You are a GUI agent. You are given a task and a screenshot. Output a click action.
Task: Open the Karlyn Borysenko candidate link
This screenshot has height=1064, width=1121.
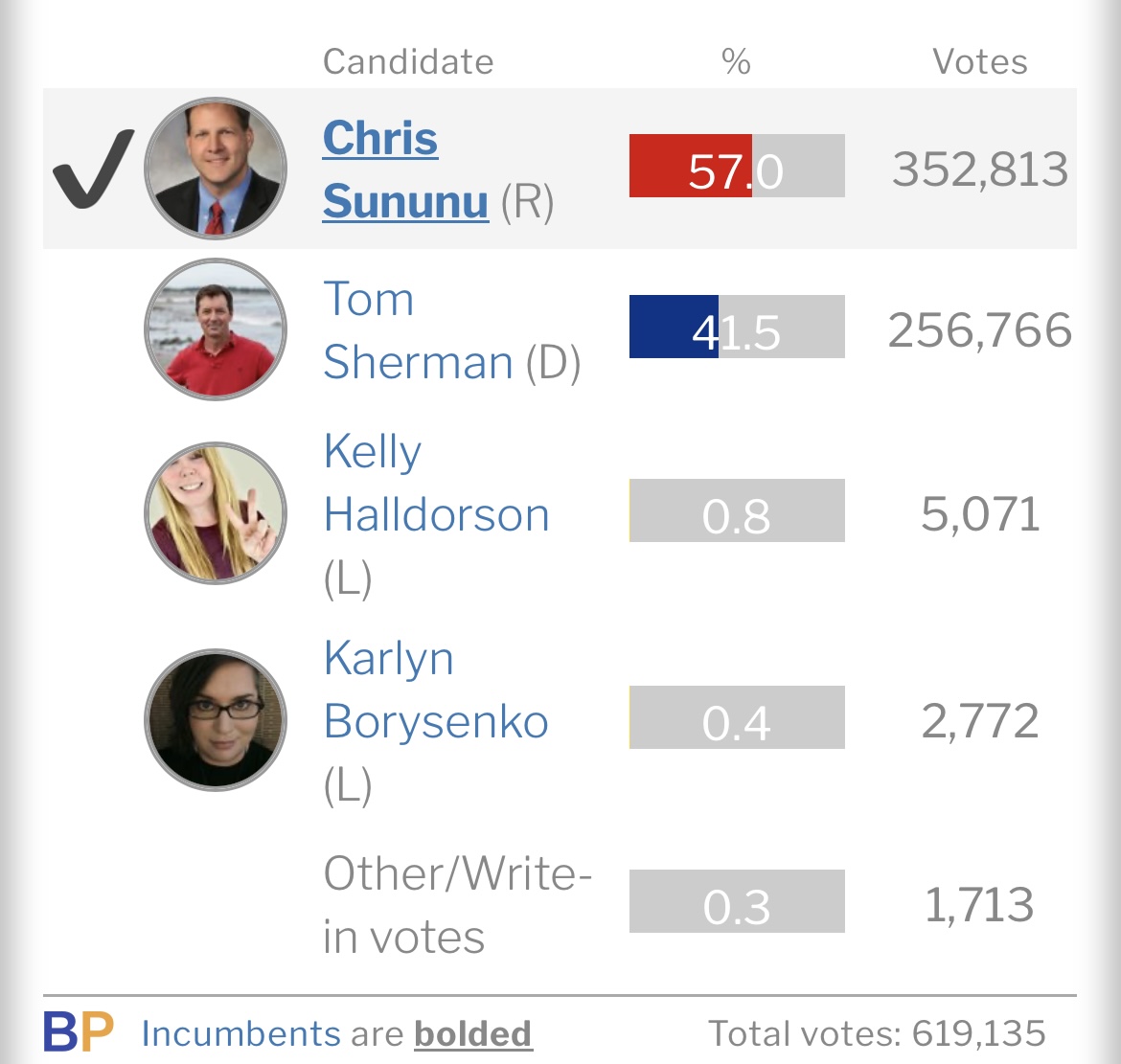[x=435, y=690]
